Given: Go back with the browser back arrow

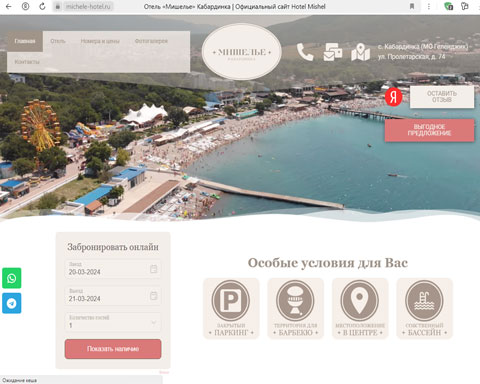Looking at the screenshot, I should pyautogui.click(x=9, y=6).
